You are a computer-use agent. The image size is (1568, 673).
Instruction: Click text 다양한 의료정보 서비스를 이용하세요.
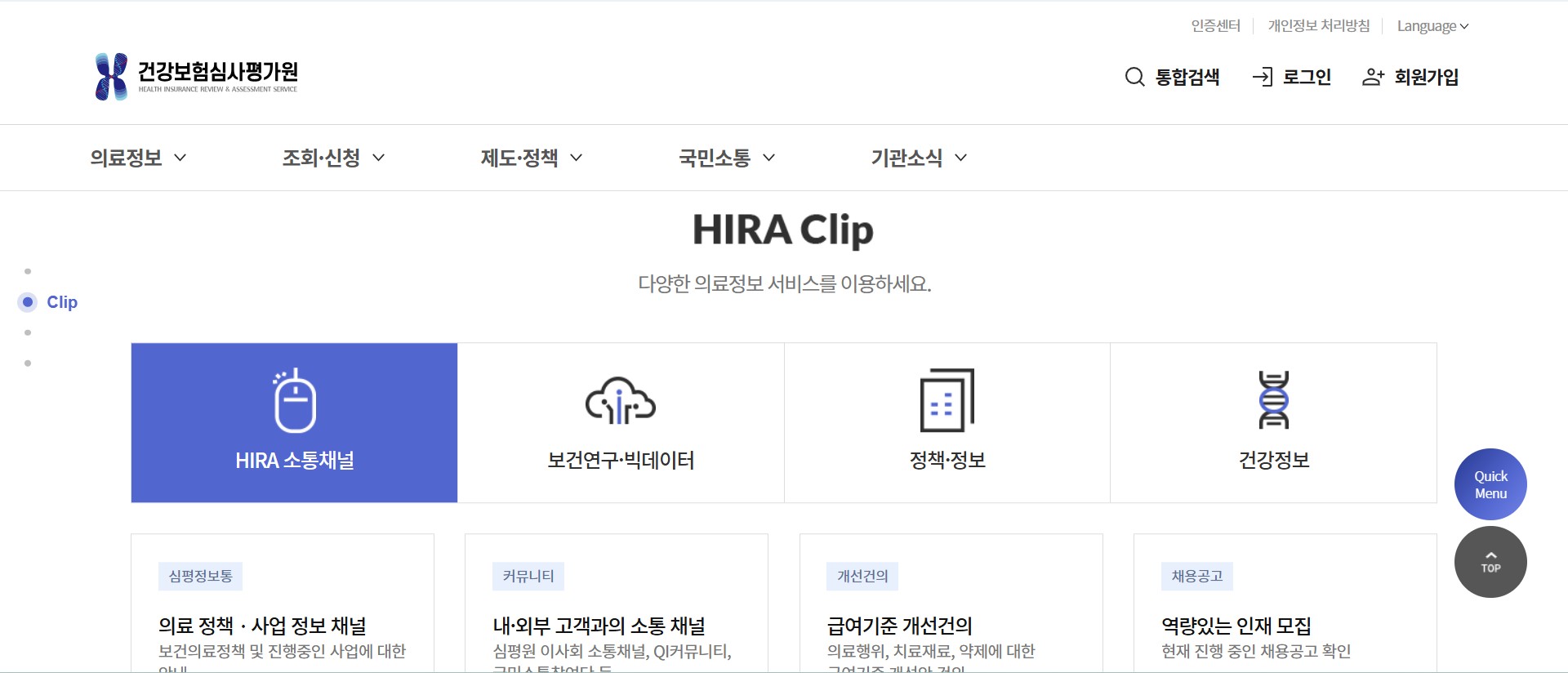point(784,284)
